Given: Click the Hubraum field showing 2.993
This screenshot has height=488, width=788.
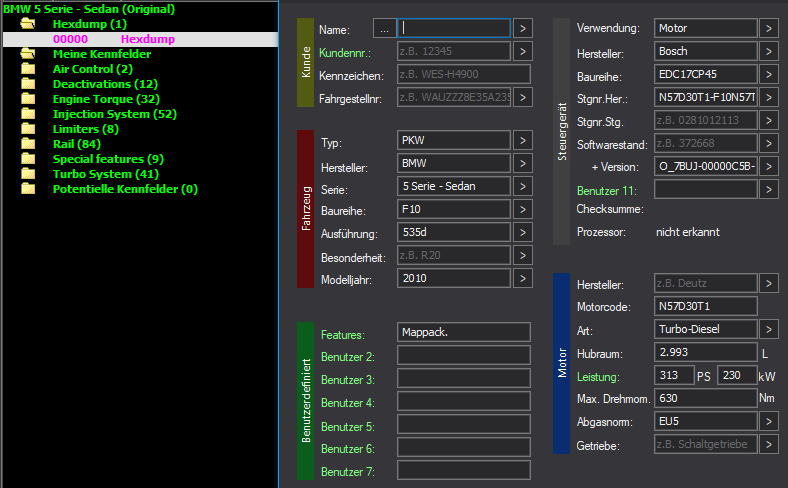Looking at the screenshot, I should click(706, 352).
